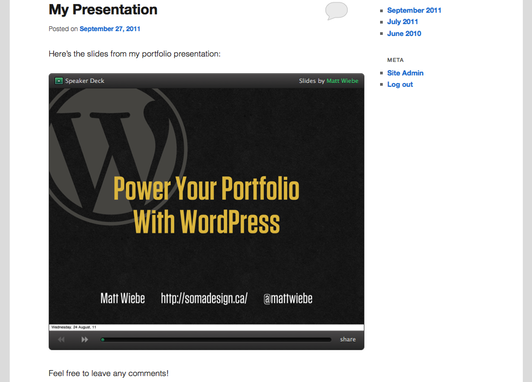Advance to the next slide with fast-forward
The image size is (532, 382).
[84, 339]
